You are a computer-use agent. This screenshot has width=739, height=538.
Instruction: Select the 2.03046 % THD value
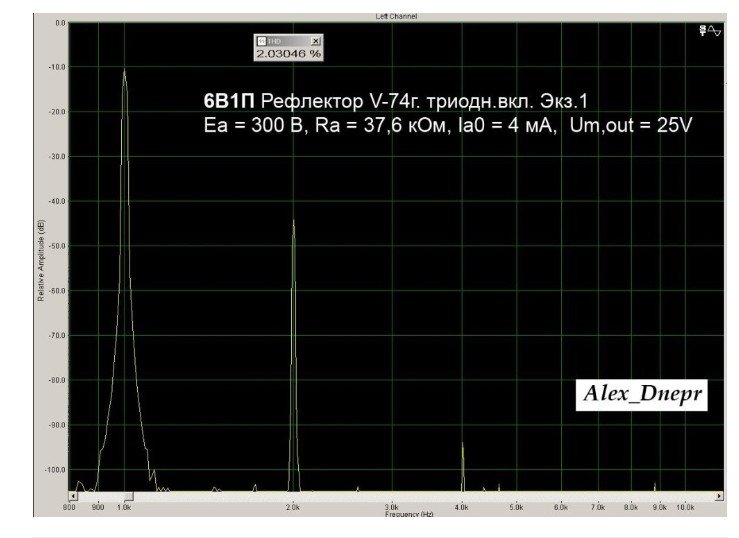(288, 54)
